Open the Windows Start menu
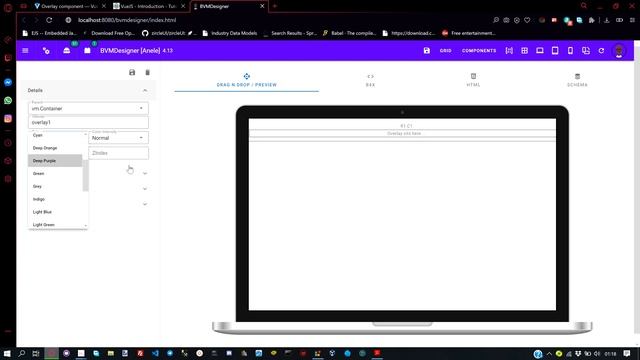Viewport: 640px width, 360px height. [x=7, y=353]
